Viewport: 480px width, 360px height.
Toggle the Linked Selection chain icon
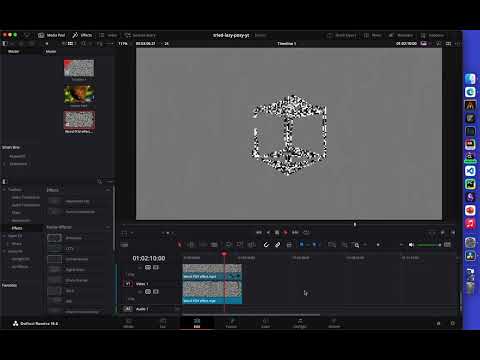277,245
